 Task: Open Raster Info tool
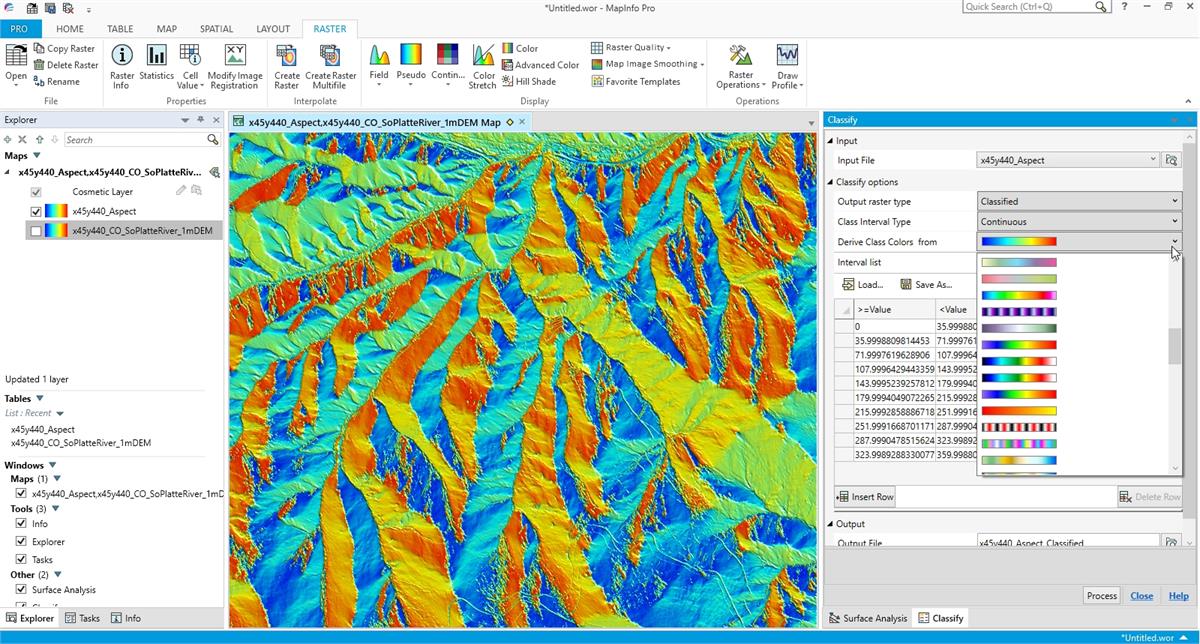[122, 66]
